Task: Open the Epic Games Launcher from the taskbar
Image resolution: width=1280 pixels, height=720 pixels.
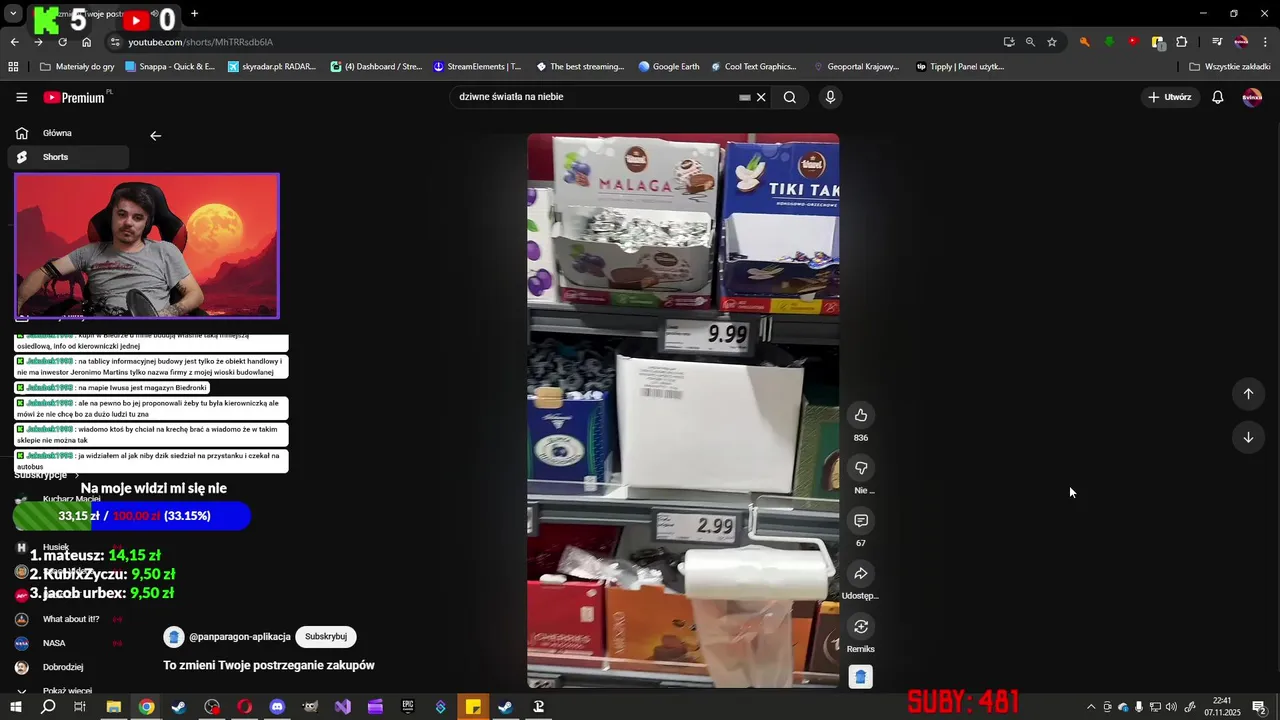Action: (408, 707)
